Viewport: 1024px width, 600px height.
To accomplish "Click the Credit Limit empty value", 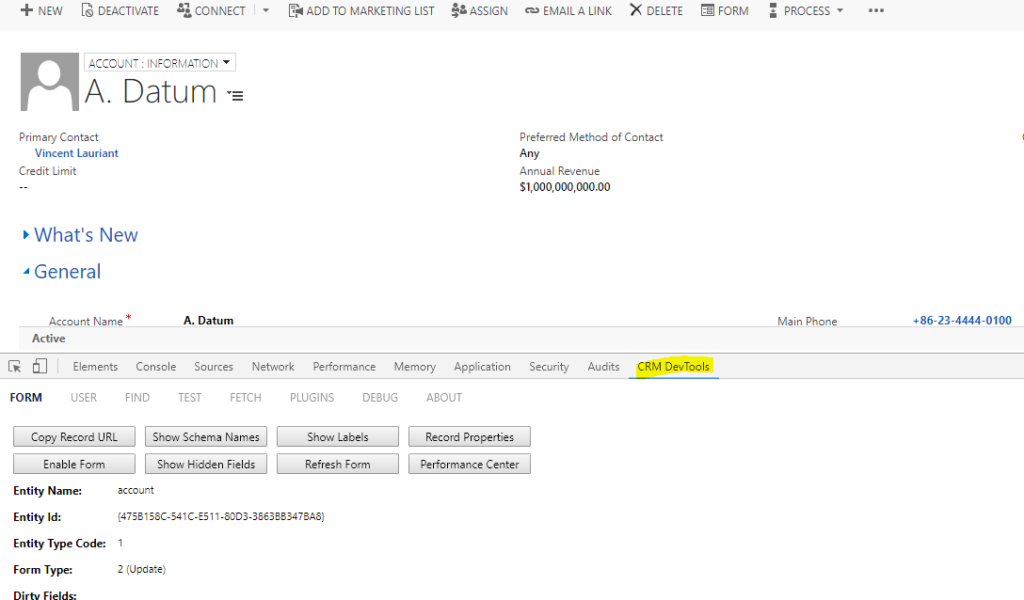I will [24, 187].
